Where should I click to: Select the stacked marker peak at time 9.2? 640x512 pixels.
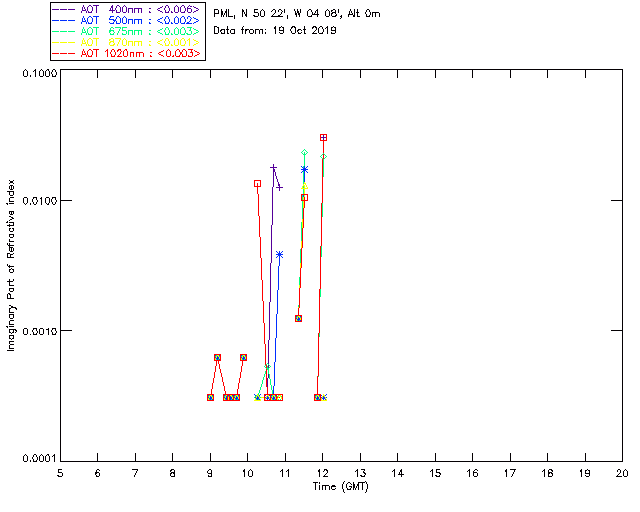(x=218, y=357)
